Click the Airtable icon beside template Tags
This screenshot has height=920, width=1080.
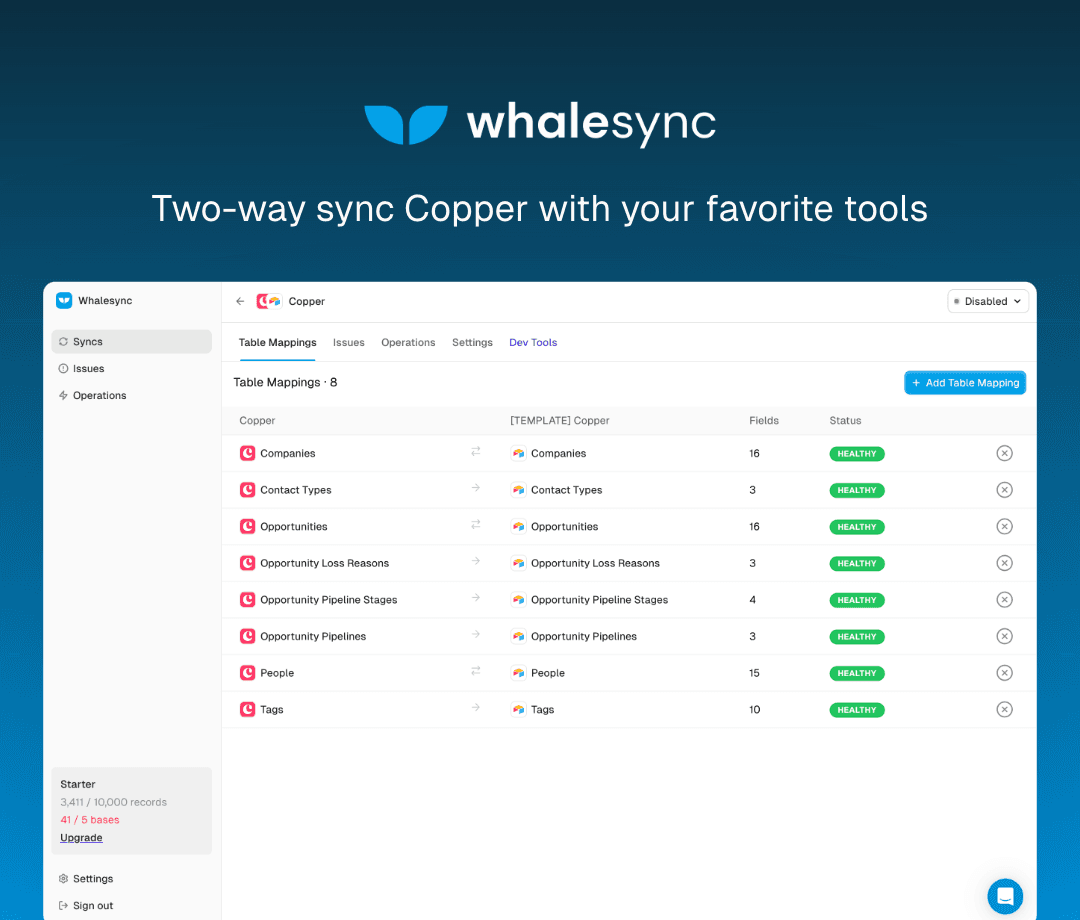(x=519, y=709)
